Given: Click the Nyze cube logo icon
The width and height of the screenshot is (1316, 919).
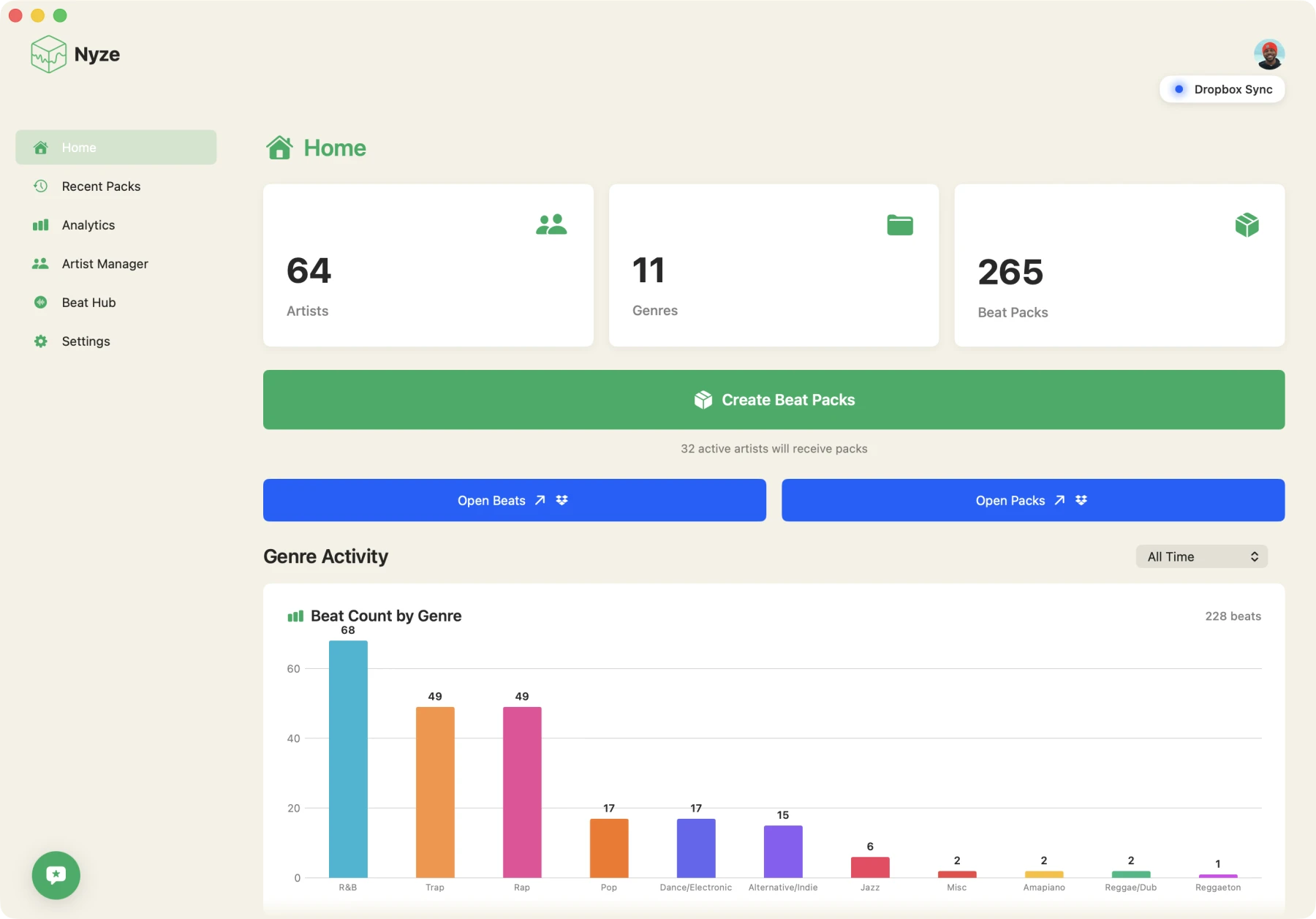Looking at the screenshot, I should tap(49, 54).
